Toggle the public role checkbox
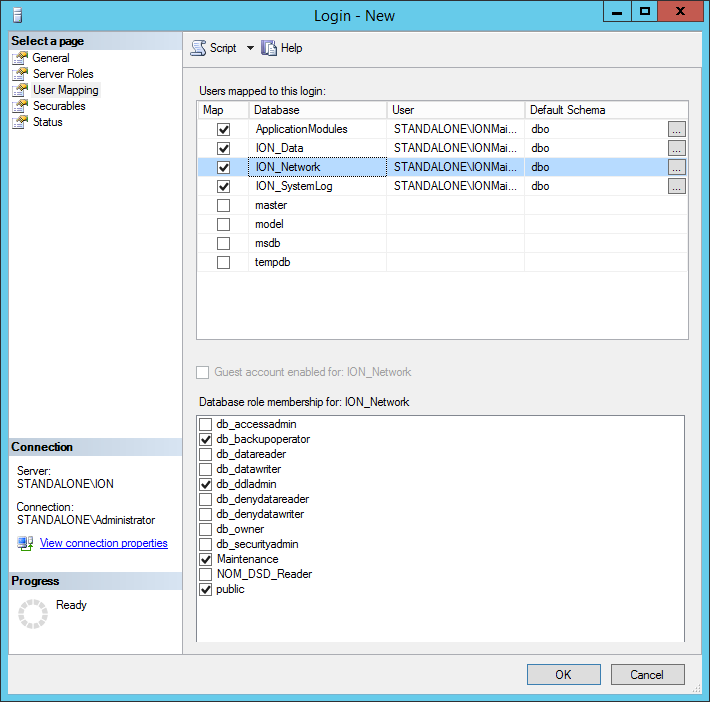Viewport: 710px width, 702px height. tap(206, 589)
